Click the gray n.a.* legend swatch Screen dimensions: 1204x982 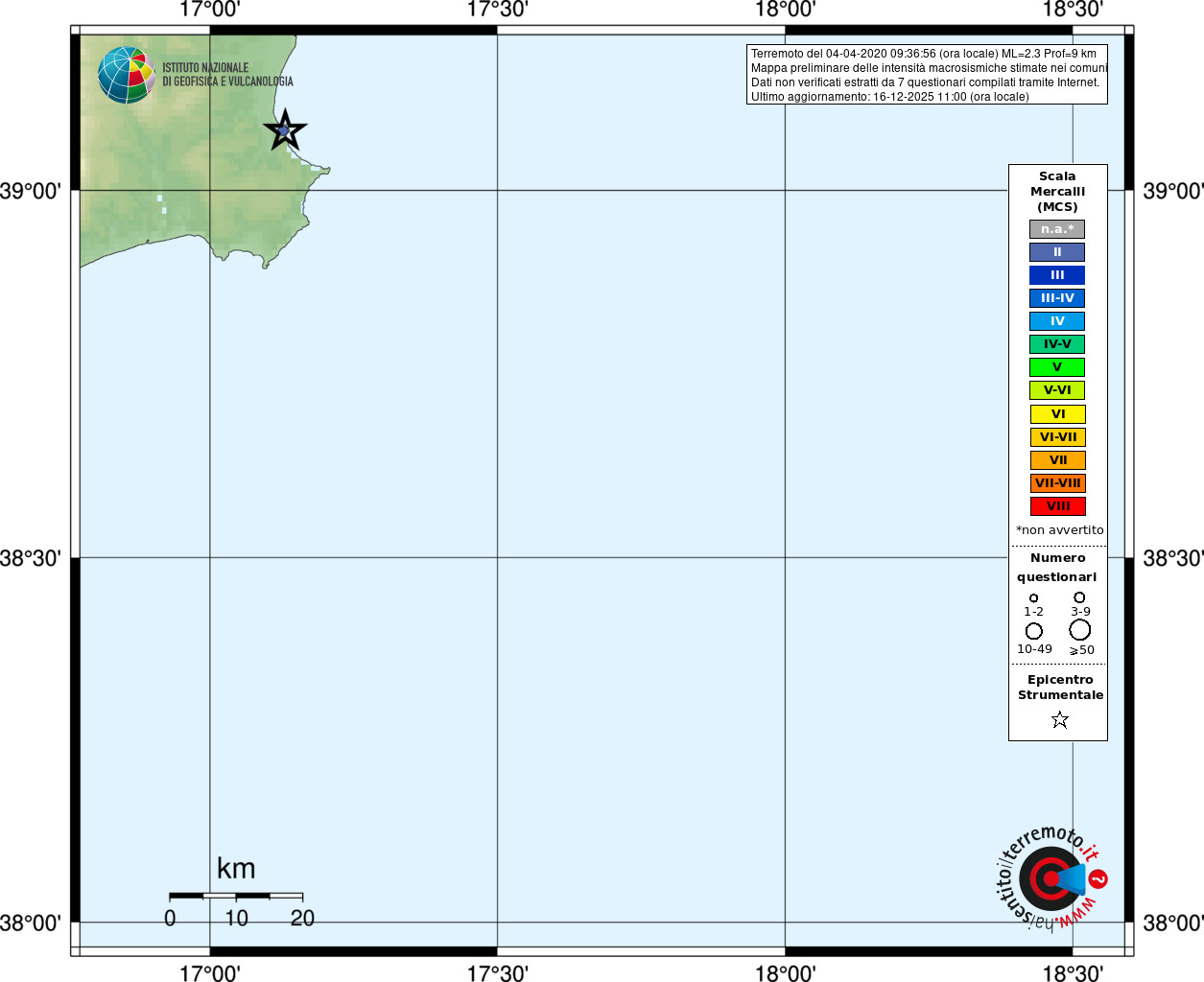click(1057, 229)
